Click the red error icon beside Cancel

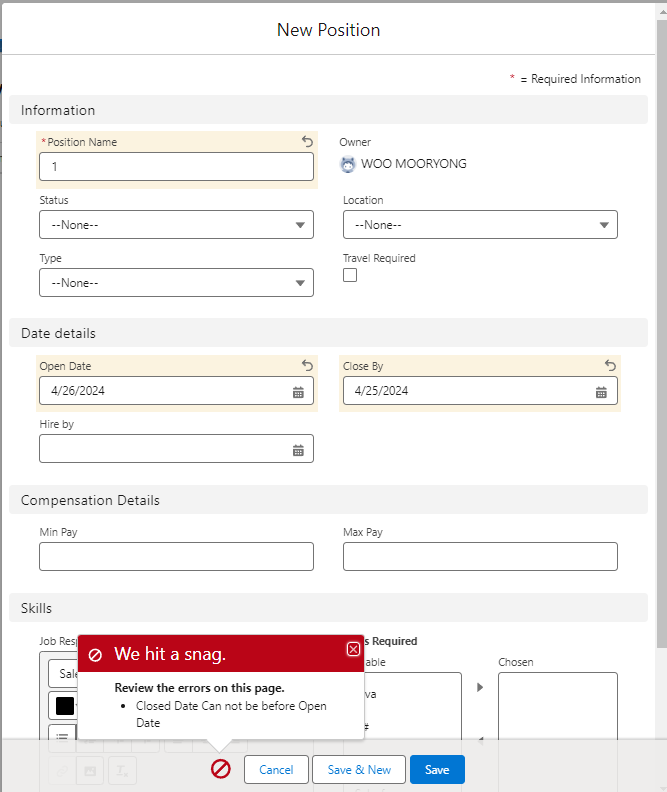tap(221, 769)
